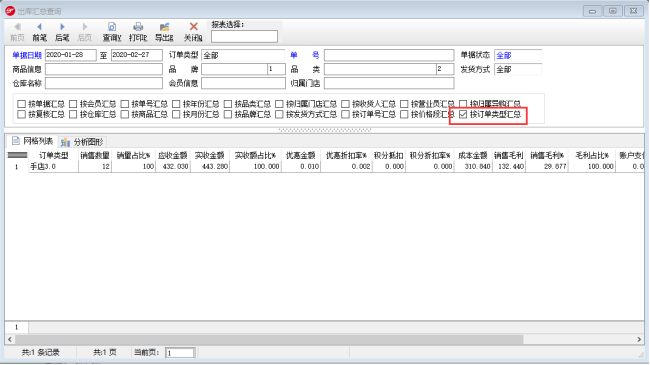This screenshot has height=365, width=650.
Task: Sort by 订单类型 column header
Action: click(53, 156)
